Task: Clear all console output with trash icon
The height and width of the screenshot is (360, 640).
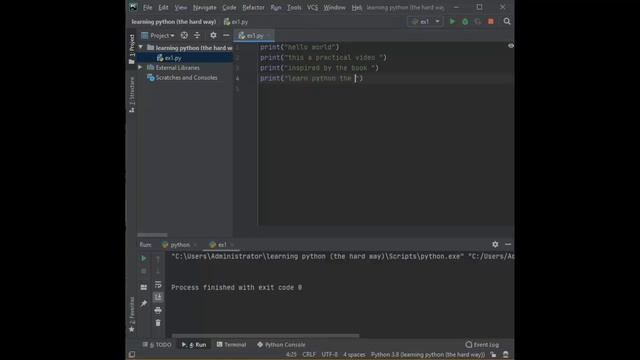Action: pos(158,323)
